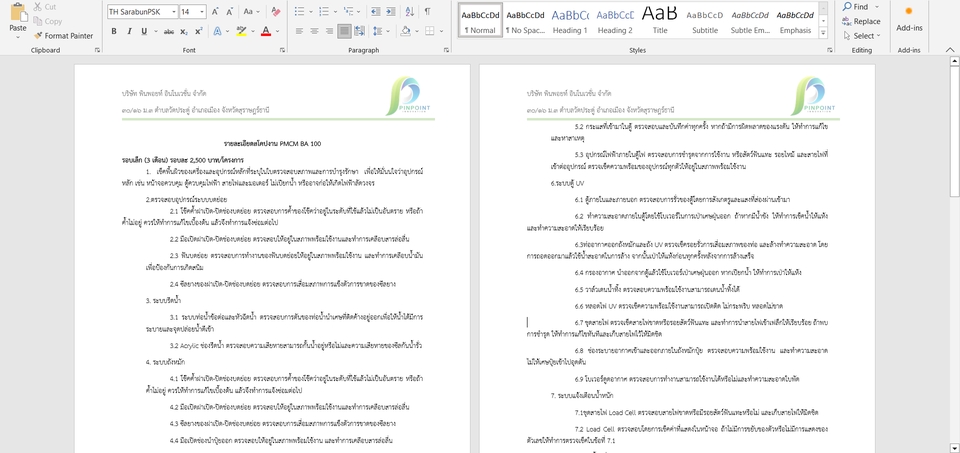
Task: Open Styles pane launcher
Action: (829, 50)
